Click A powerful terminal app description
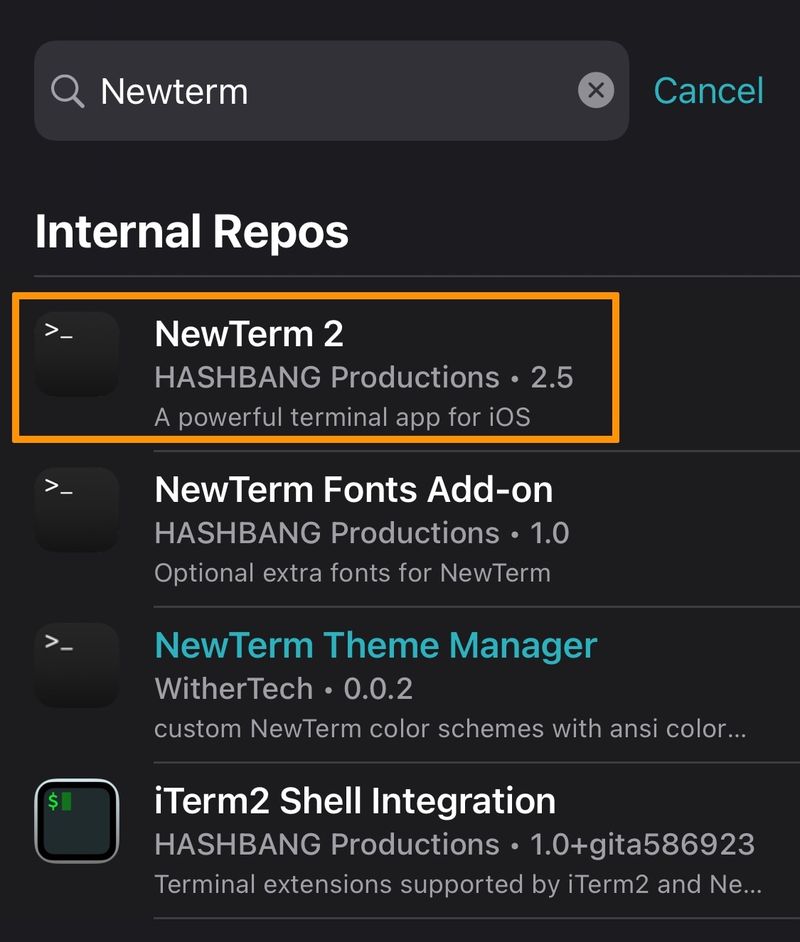The width and height of the screenshot is (800, 942). [x=342, y=417]
